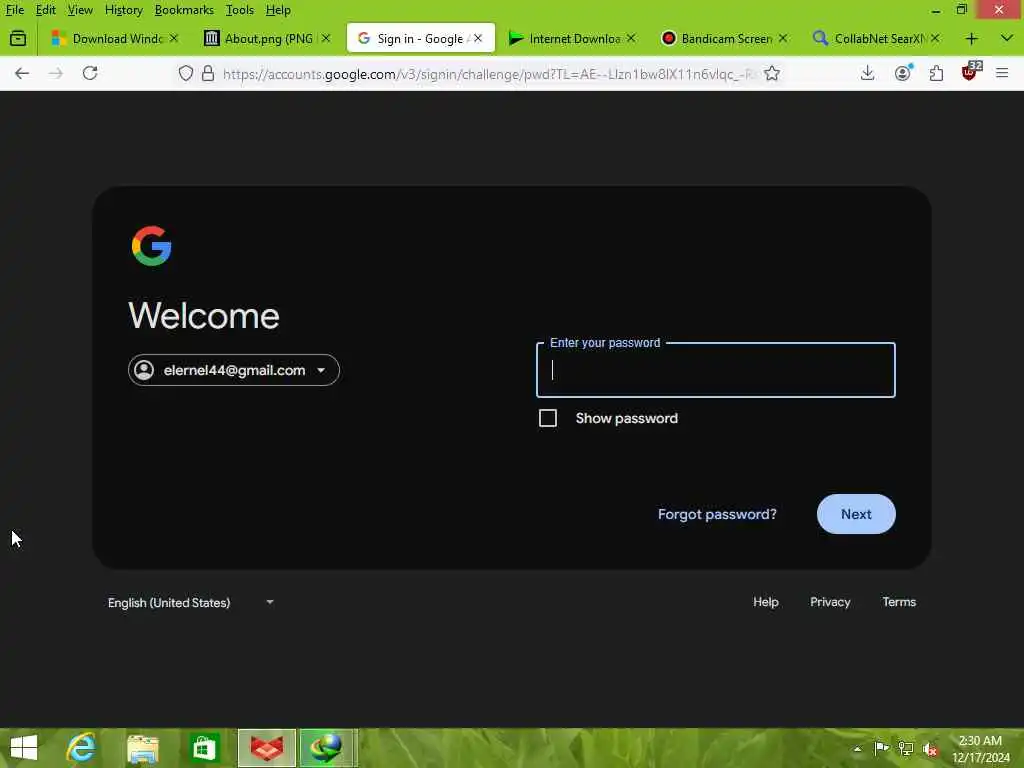Click the Next button
Image resolution: width=1024 pixels, height=768 pixels.
(x=856, y=514)
